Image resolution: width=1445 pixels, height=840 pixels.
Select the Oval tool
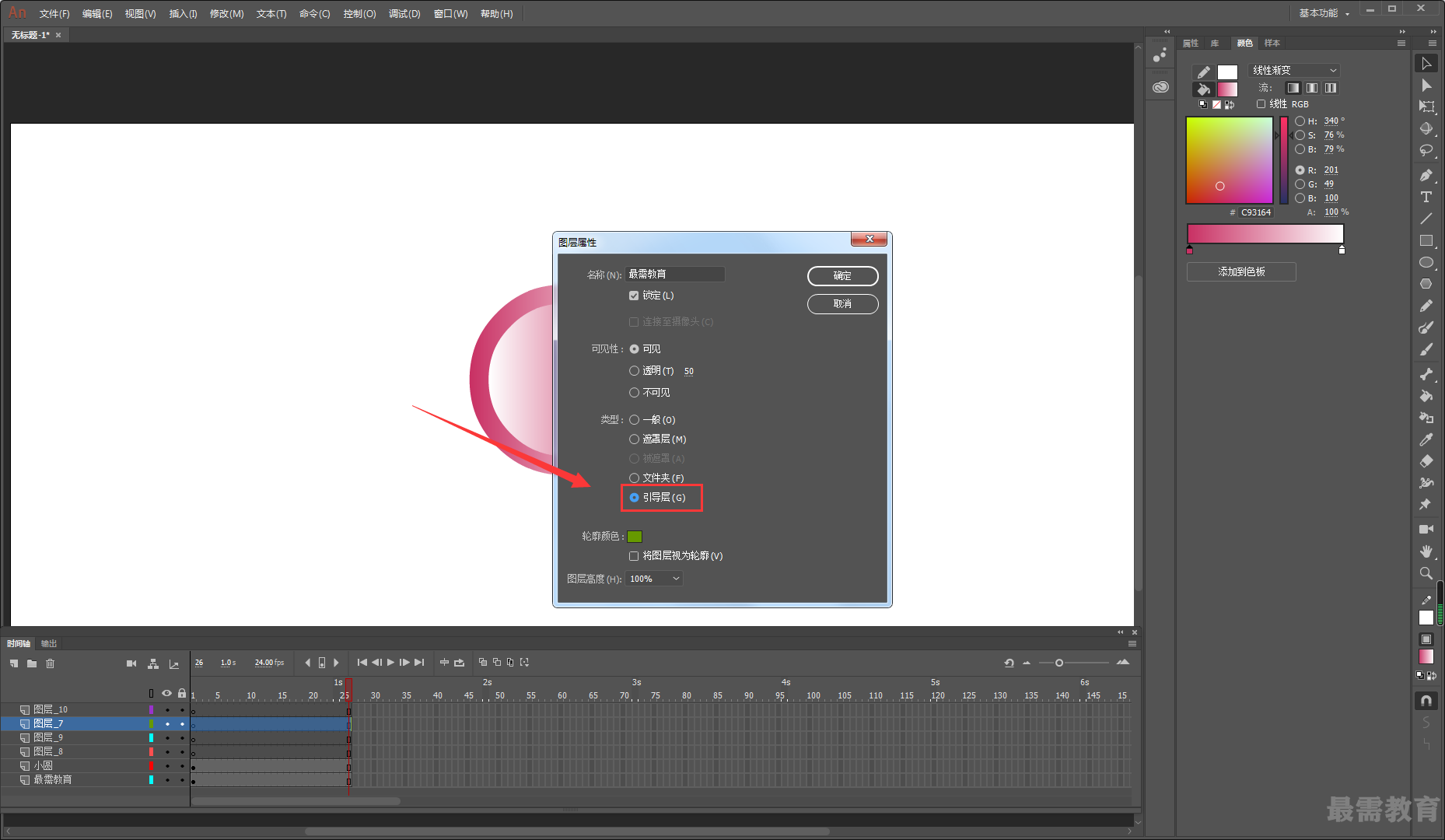(x=1426, y=263)
